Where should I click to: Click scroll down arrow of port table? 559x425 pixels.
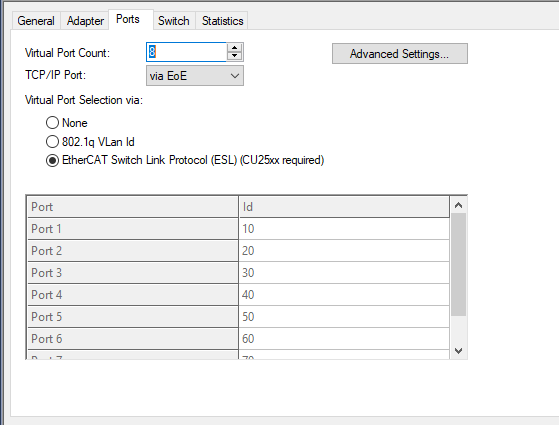(458, 350)
